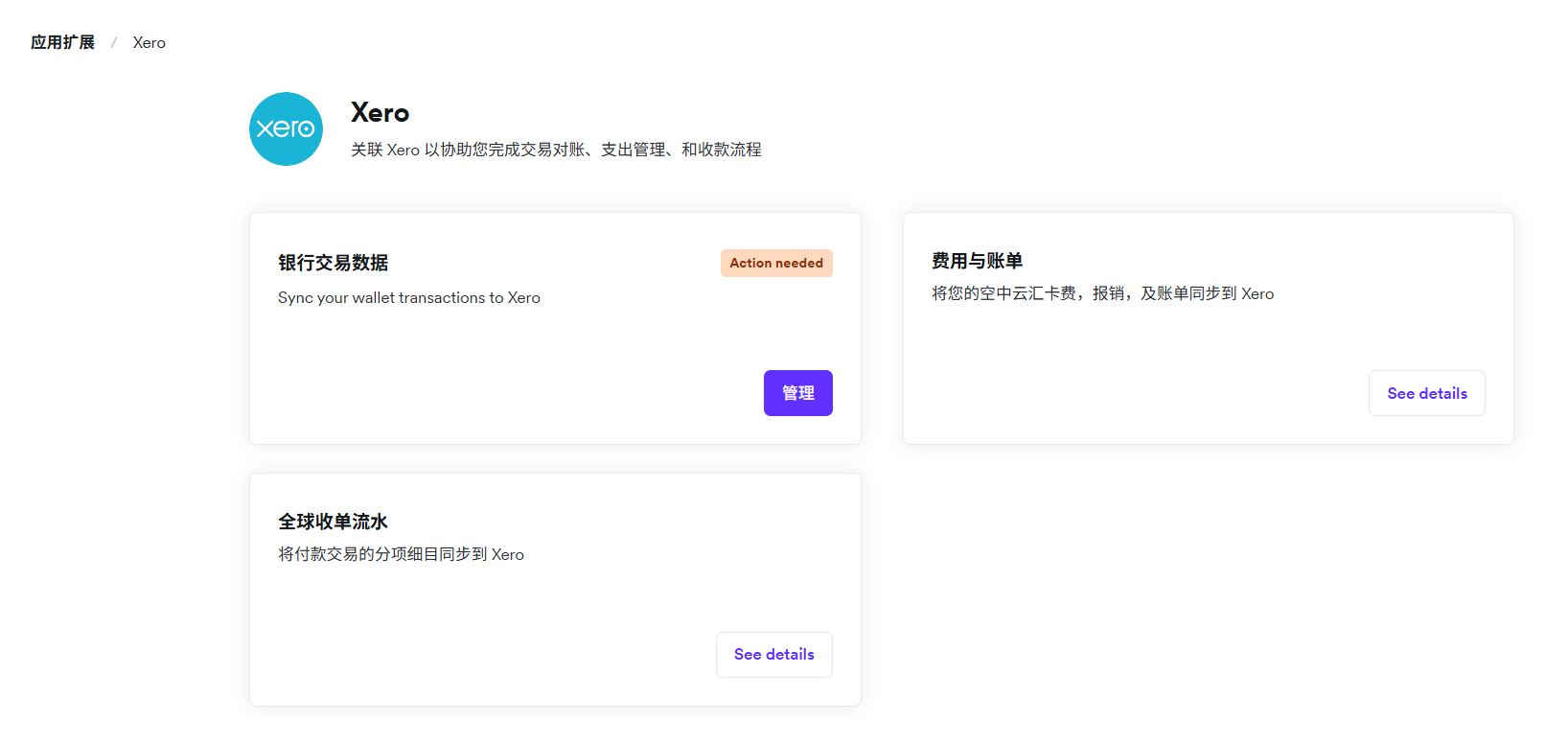Click Sync your wallet transactions text
This screenshot has width=1568, height=744.
click(408, 298)
